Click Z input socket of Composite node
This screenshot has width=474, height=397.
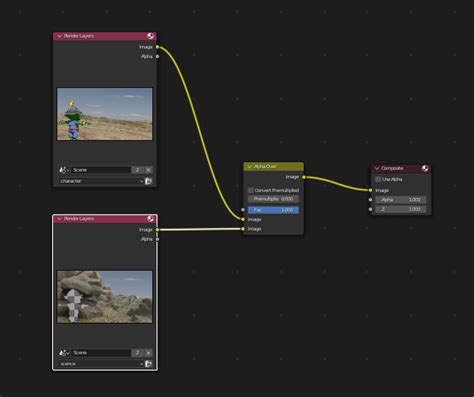click(370, 209)
